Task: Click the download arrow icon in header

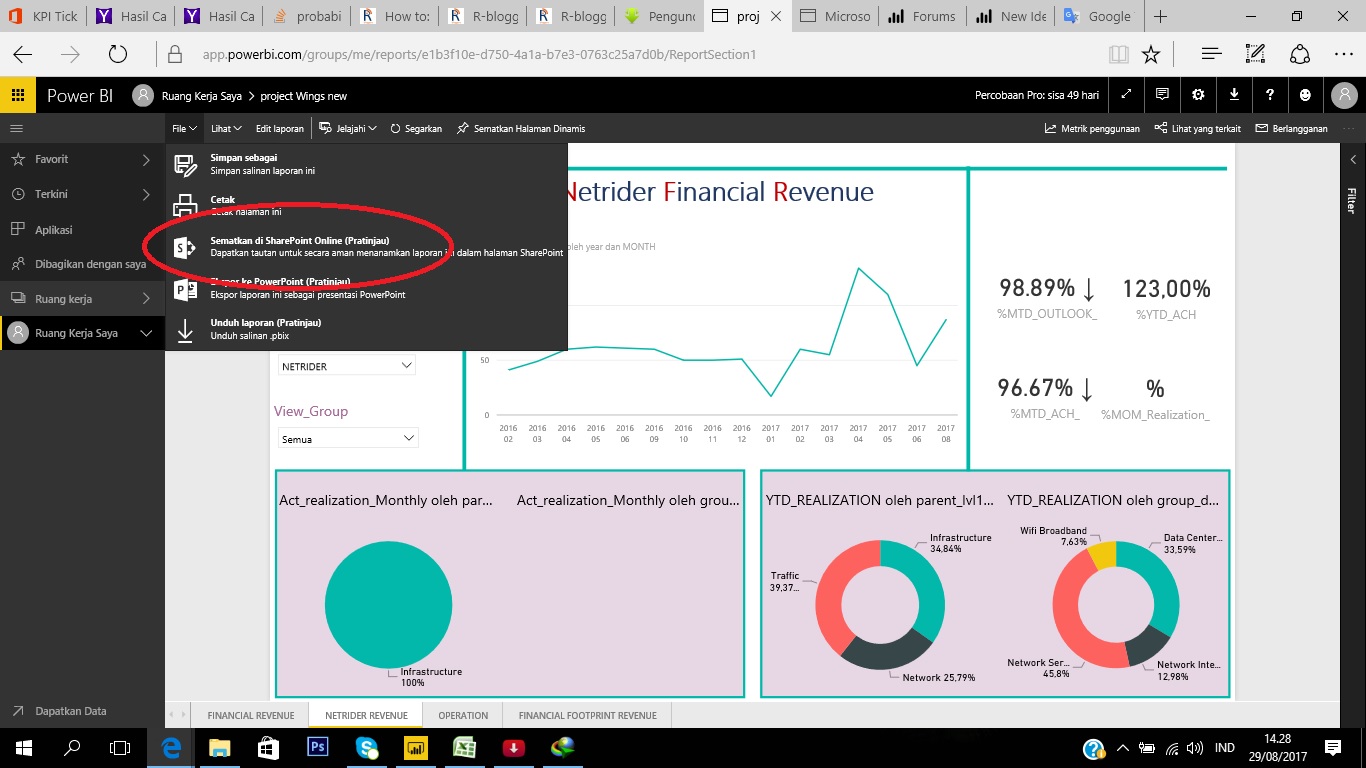Action: pyautogui.click(x=1234, y=95)
